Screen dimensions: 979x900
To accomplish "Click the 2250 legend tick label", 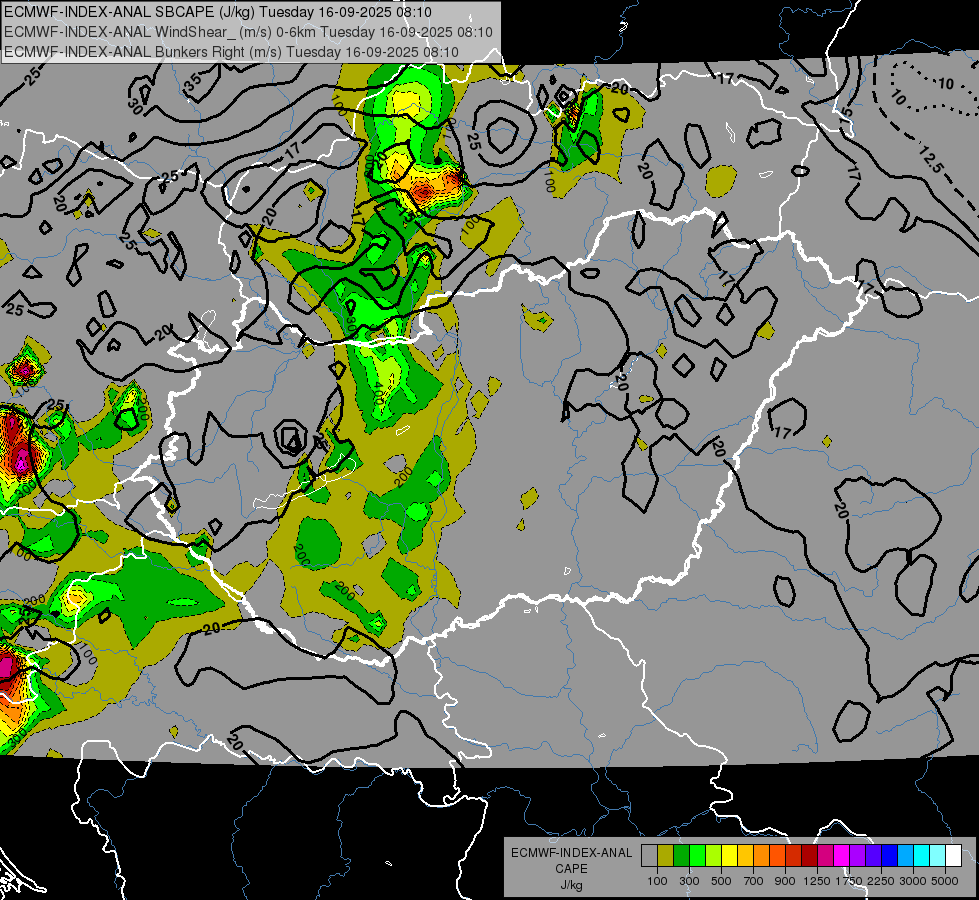I will pyautogui.click(x=882, y=881).
